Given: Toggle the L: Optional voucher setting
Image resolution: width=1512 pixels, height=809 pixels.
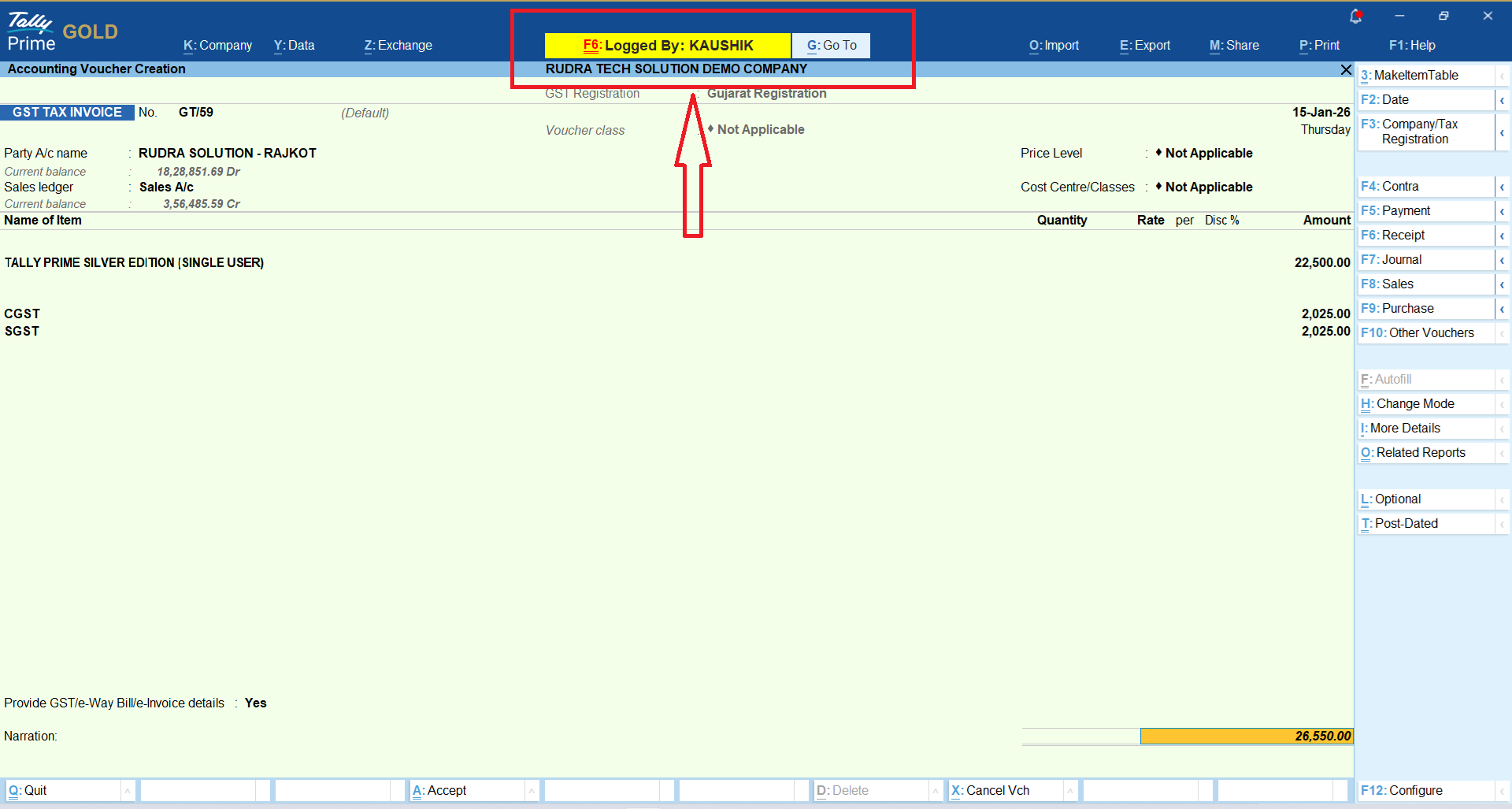Looking at the screenshot, I should coord(1397,499).
